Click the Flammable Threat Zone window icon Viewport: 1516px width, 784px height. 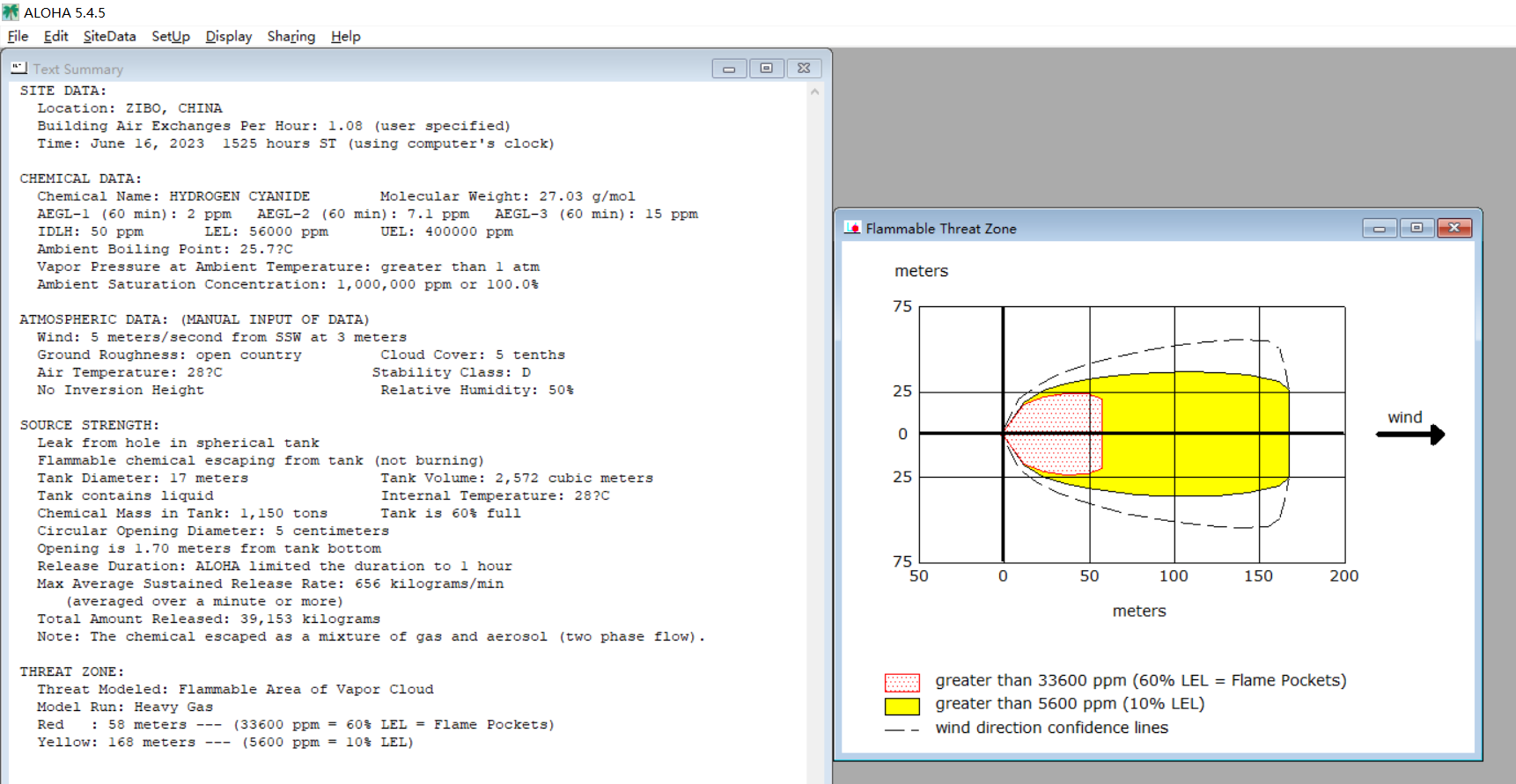(852, 228)
